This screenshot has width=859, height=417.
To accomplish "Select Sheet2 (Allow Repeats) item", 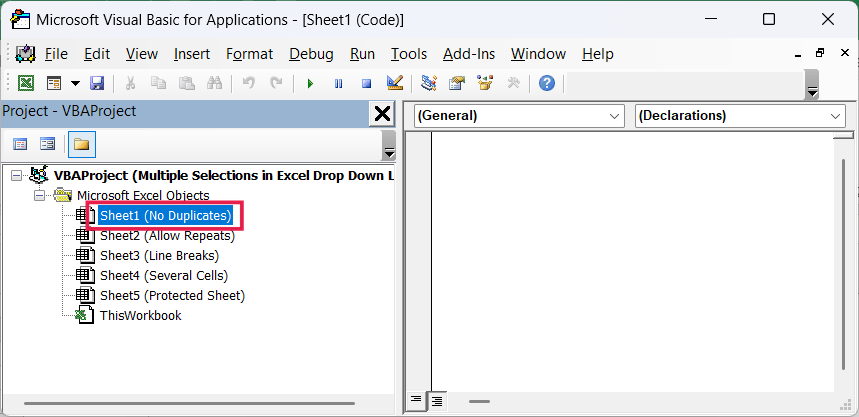I will 167,236.
